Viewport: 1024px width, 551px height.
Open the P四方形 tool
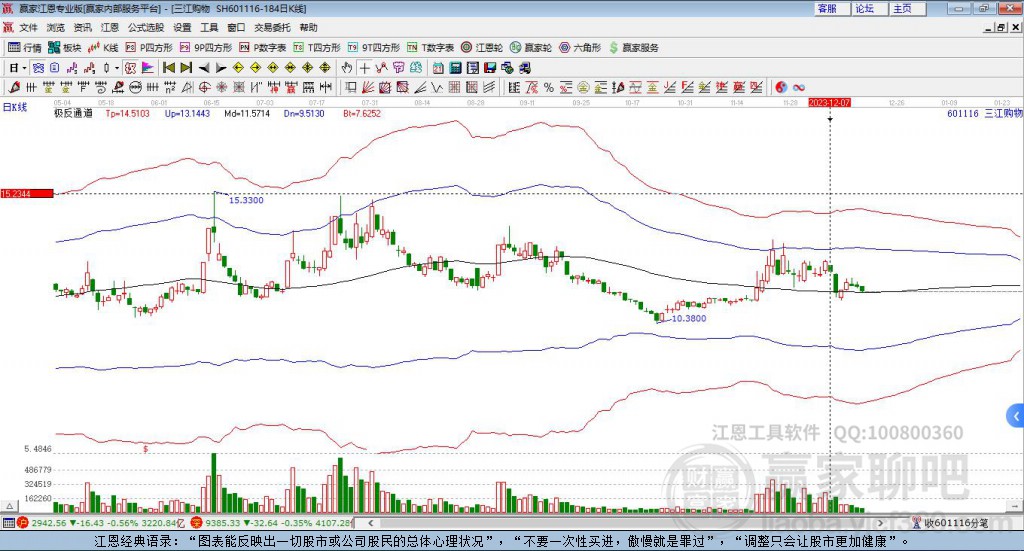[x=149, y=48]
